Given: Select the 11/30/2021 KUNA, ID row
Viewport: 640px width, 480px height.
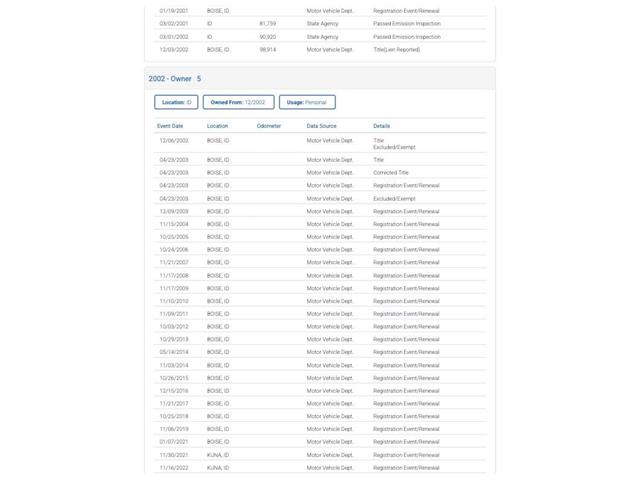Looking at the screenshot, I should 320,455.
